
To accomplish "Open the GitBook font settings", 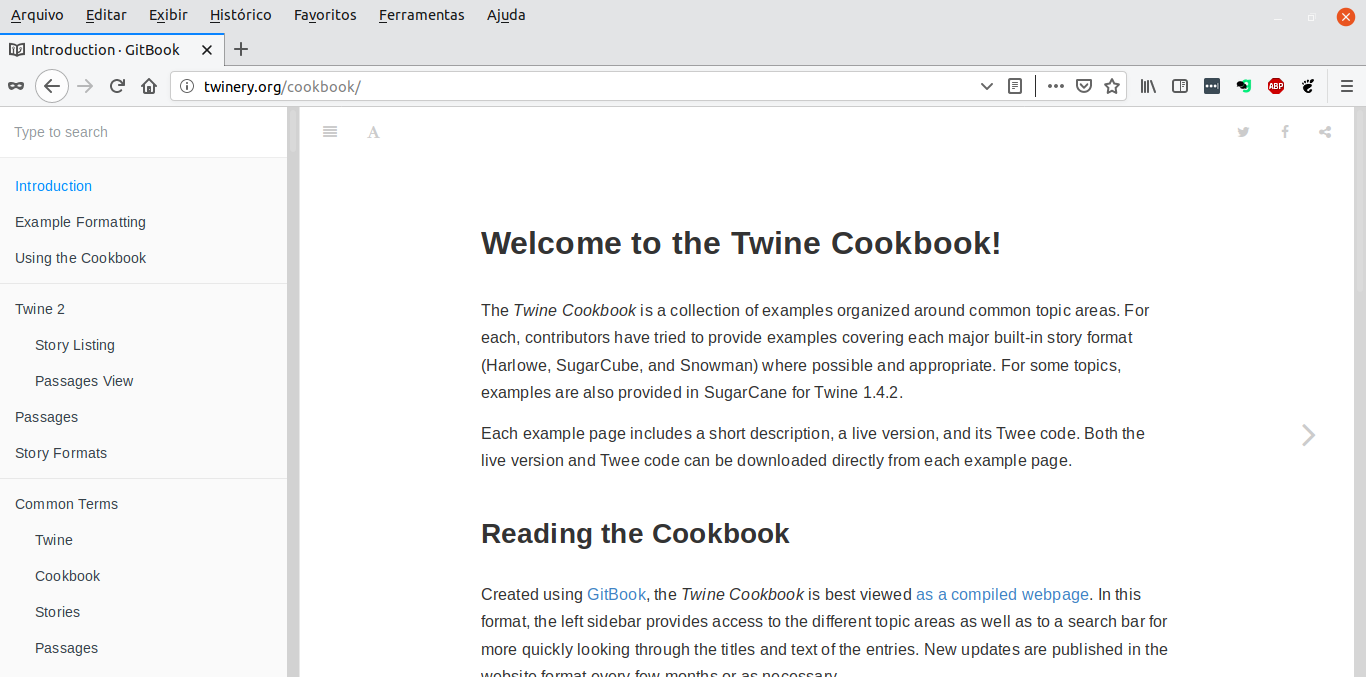I will pos(373,132).
